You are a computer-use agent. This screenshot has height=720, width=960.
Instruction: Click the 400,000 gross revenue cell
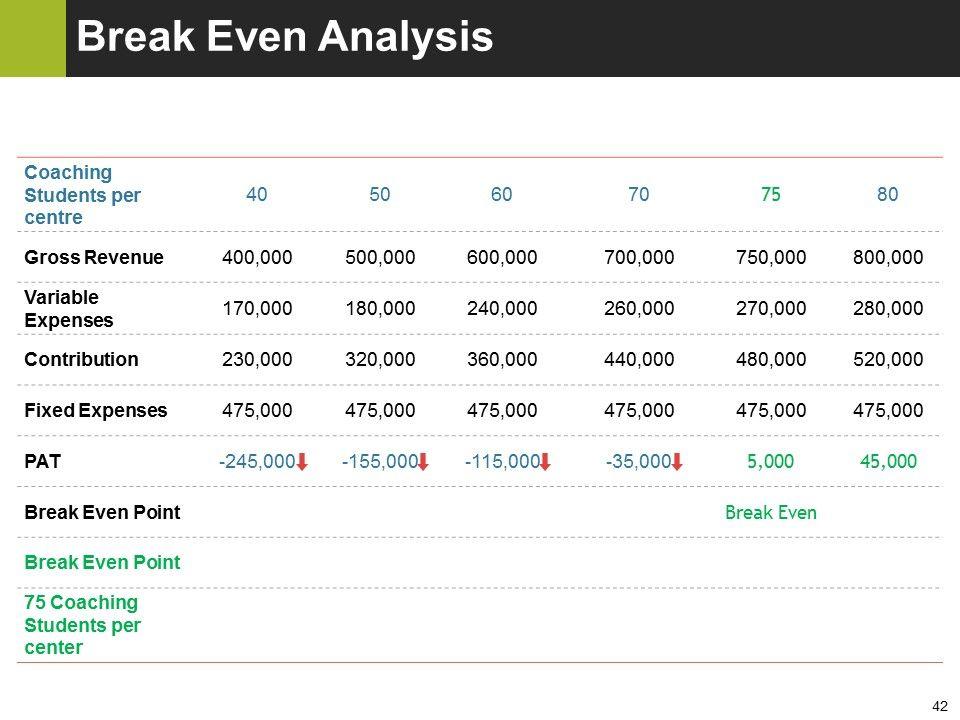257,257
